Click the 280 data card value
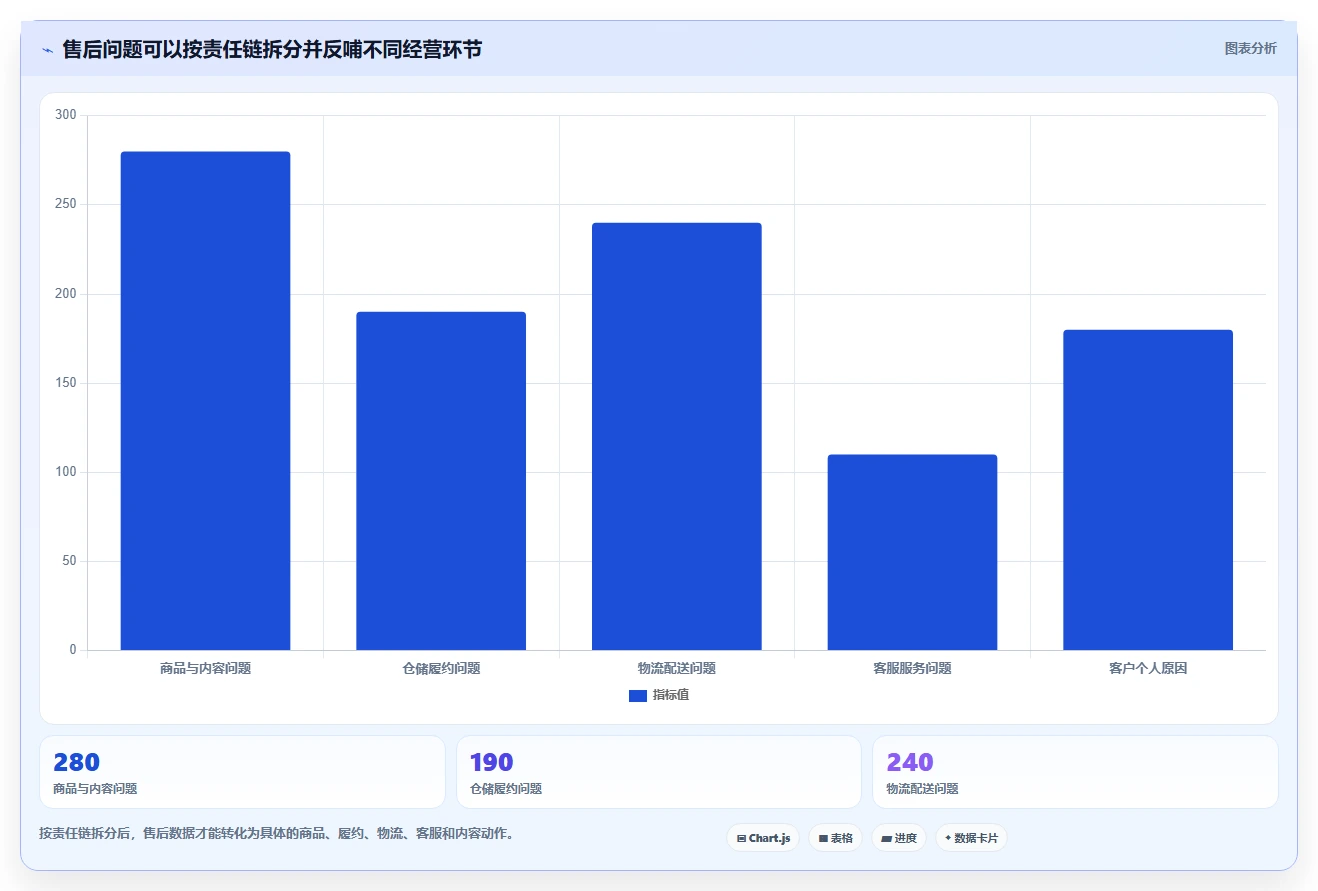 pyautogui.click(x=76, y=762)
